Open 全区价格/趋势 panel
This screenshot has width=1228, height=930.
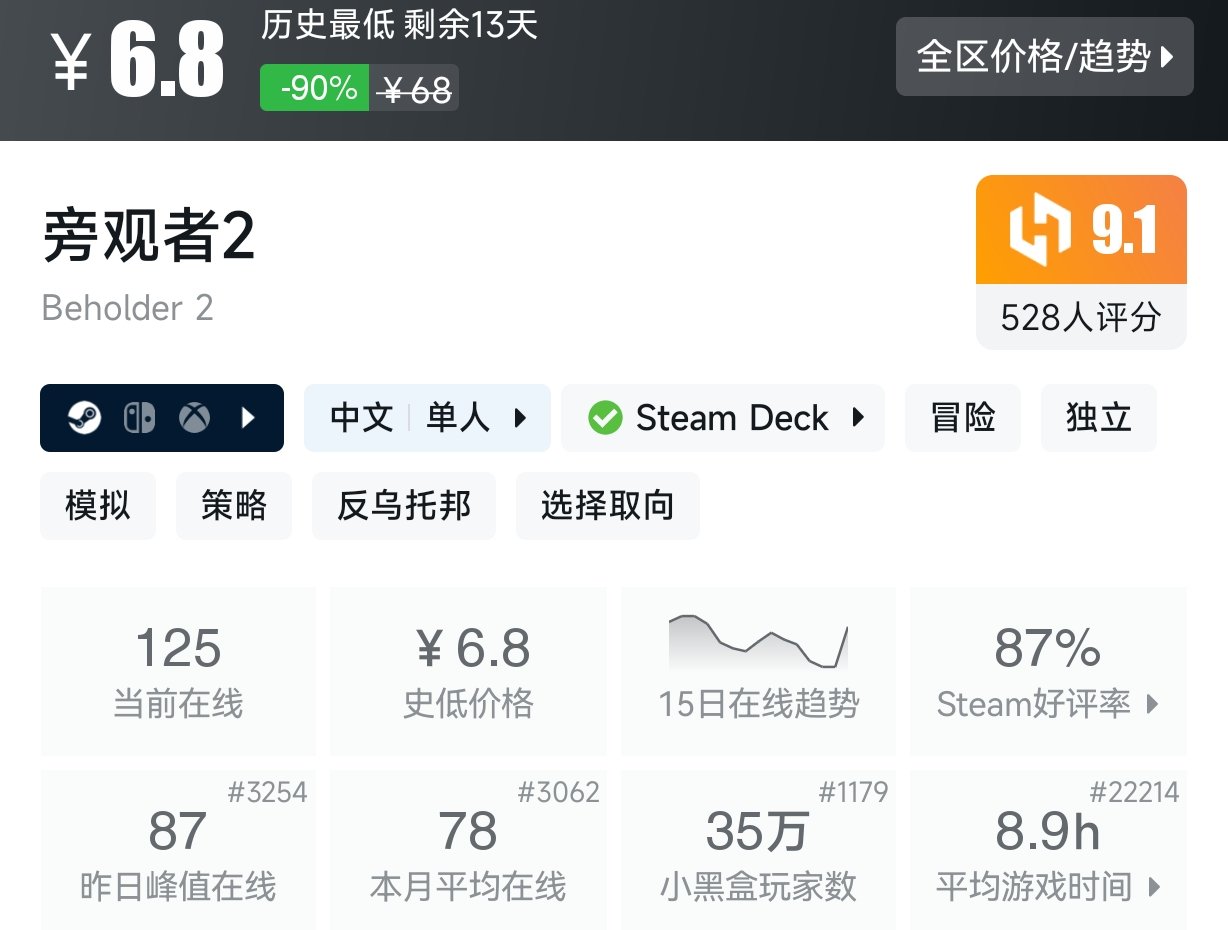(x=1044, y=58)
